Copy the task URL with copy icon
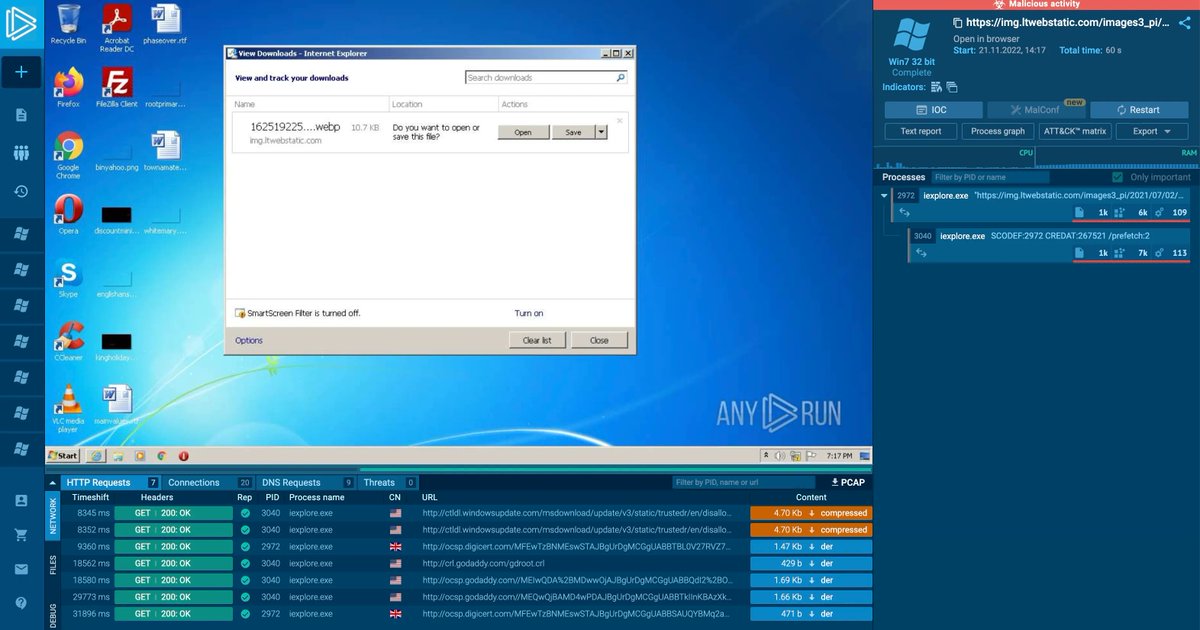Viewport: 1200px width, 630px height. click(x=958, y=22)
